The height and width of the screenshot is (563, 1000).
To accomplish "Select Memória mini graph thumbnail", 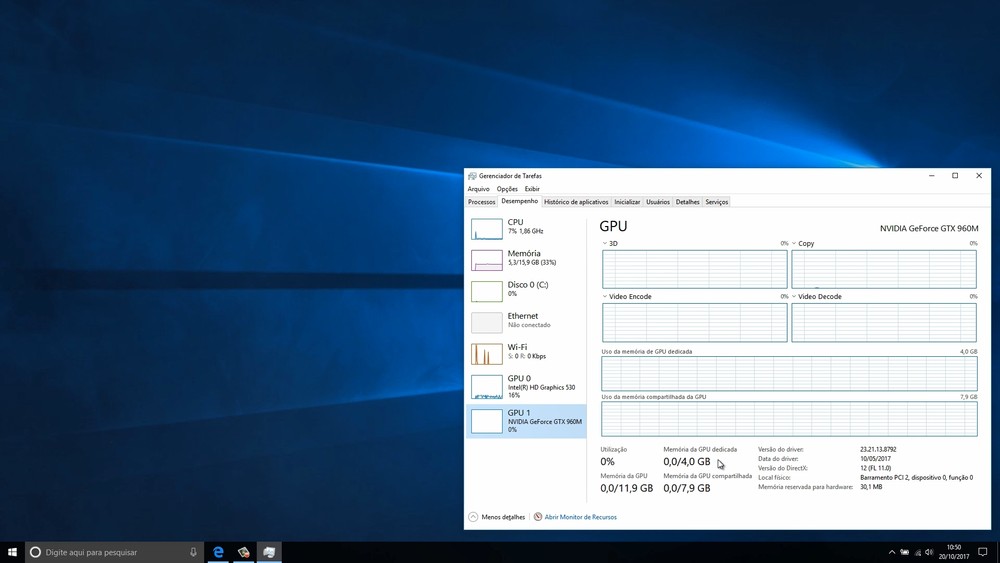I will pos(487,260).
